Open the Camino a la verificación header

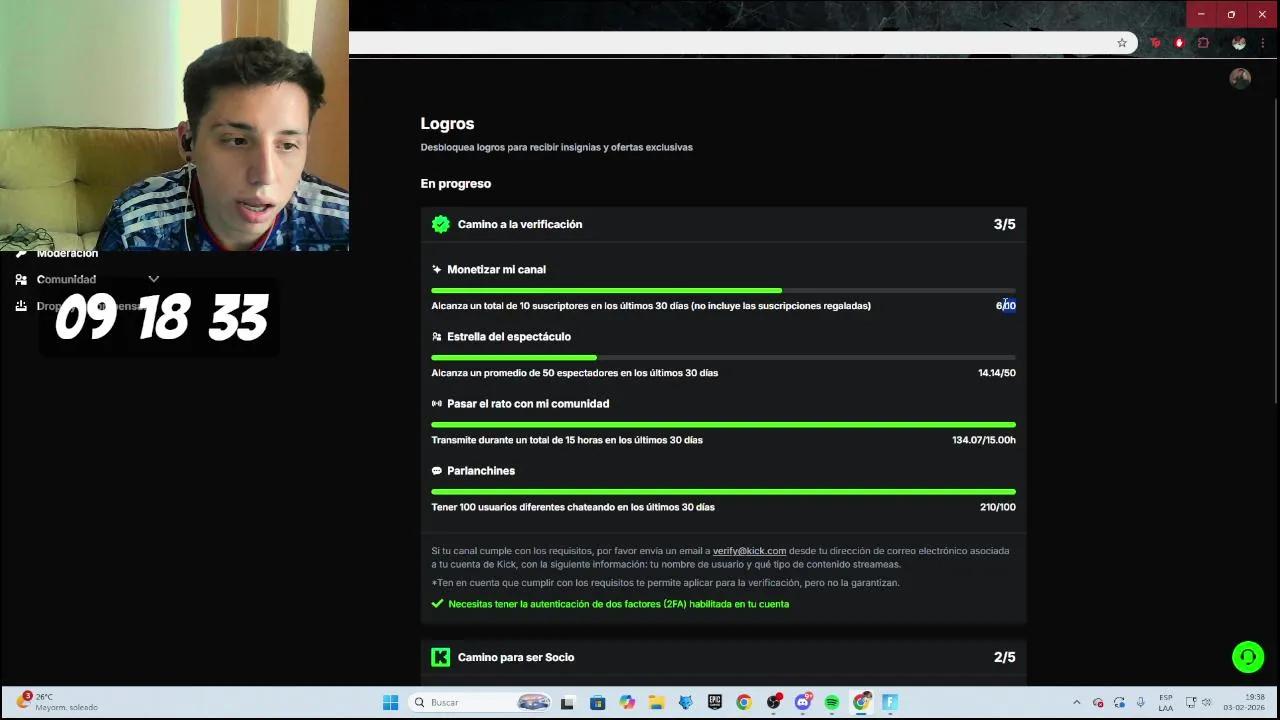click(x=723, y=224)
